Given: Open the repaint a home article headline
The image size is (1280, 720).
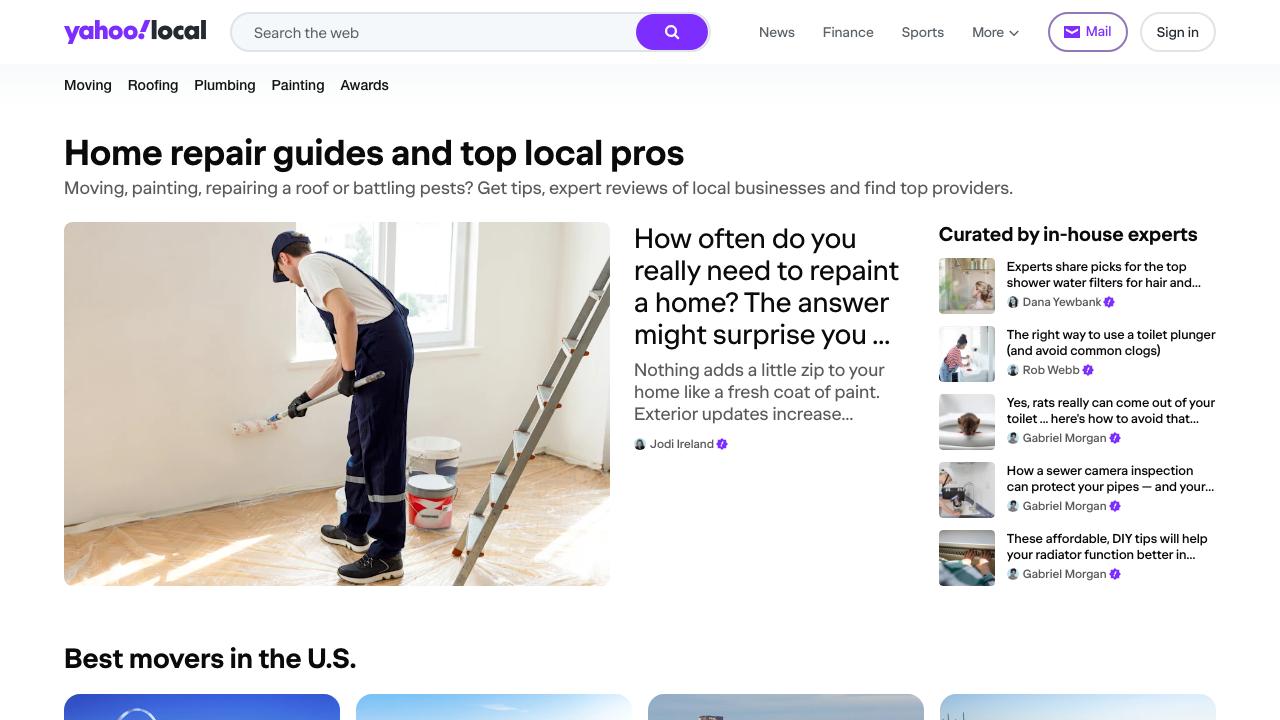Looking at the screenshot, I should (x=766, y=286).
